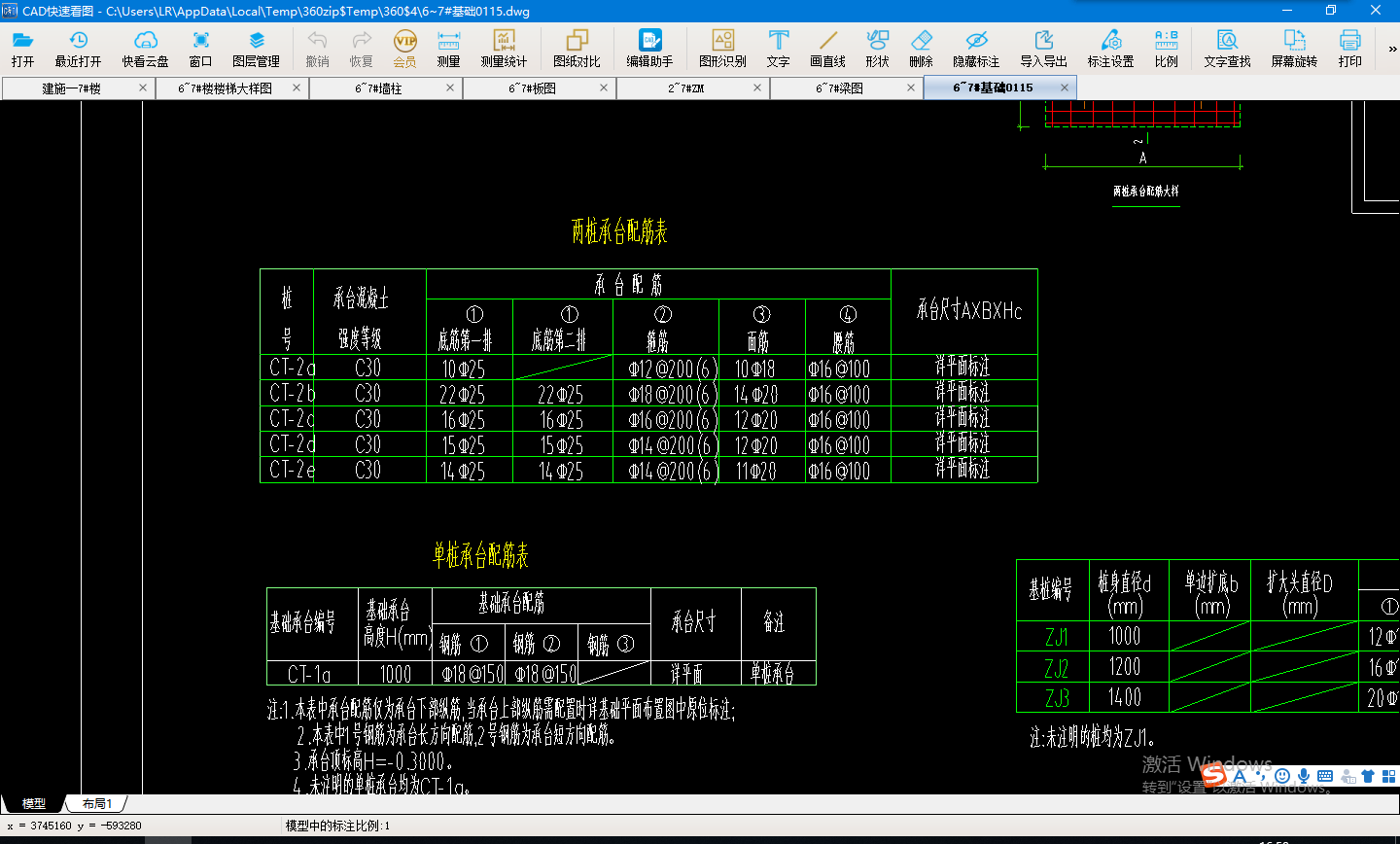Close the 建施一7#楼 tab
Viewport: 1400px width, 844px height.
tap(143, 88)
